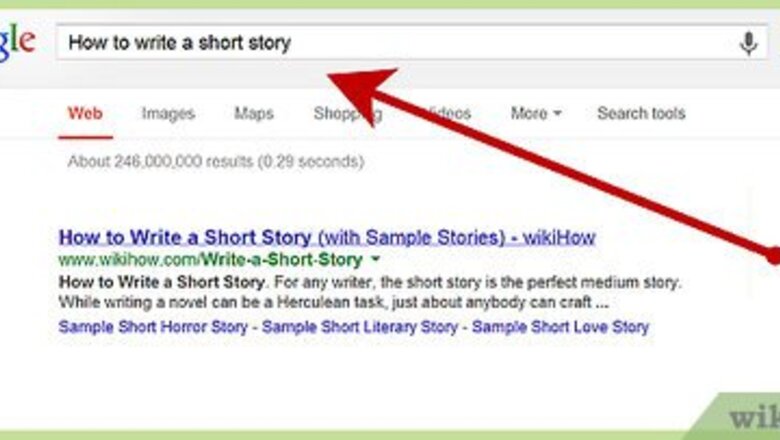Click the microphone voice search icon
This screenshot has height=440, width=780.
[747, 43]
